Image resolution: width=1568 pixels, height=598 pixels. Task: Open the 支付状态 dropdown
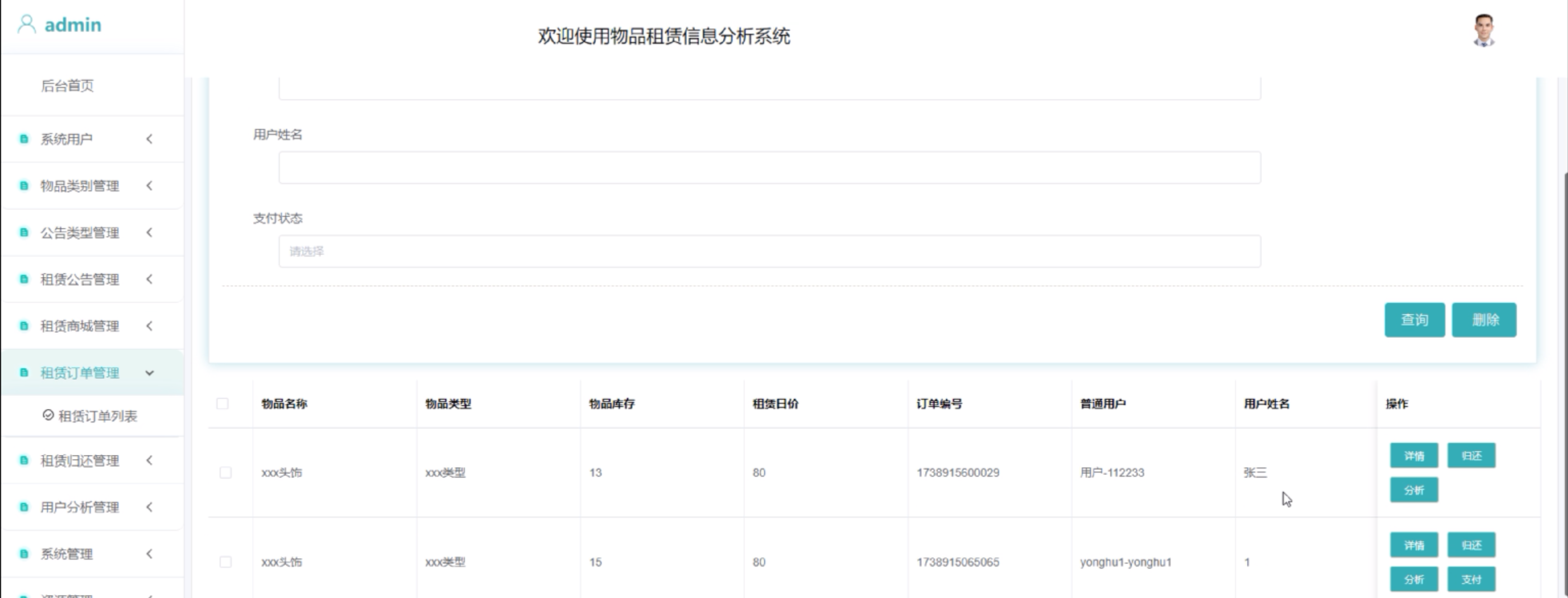pyautogui.click(x=769, y=251)
